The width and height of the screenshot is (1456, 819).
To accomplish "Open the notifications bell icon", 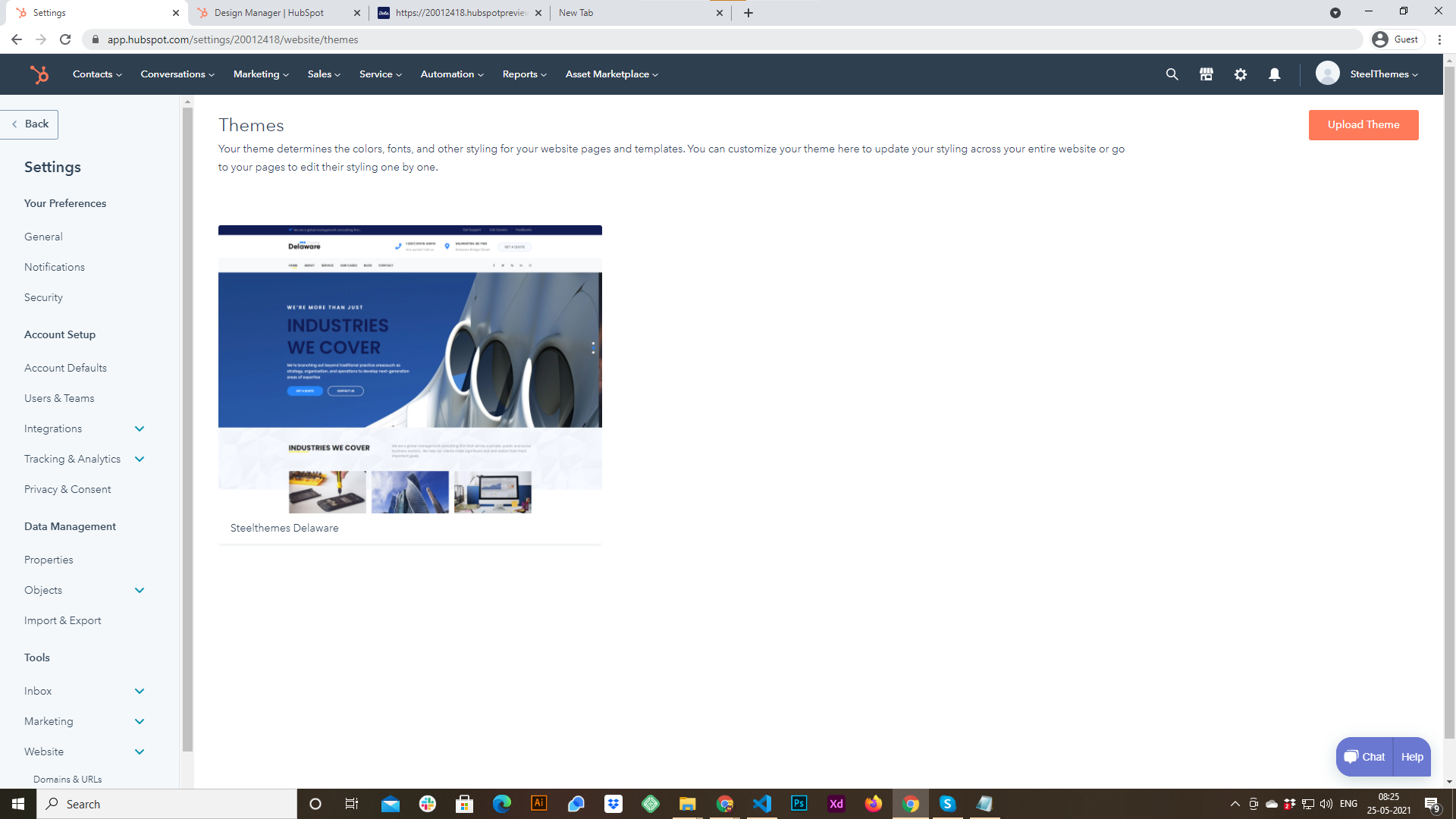I will (x=1274, y=74).
